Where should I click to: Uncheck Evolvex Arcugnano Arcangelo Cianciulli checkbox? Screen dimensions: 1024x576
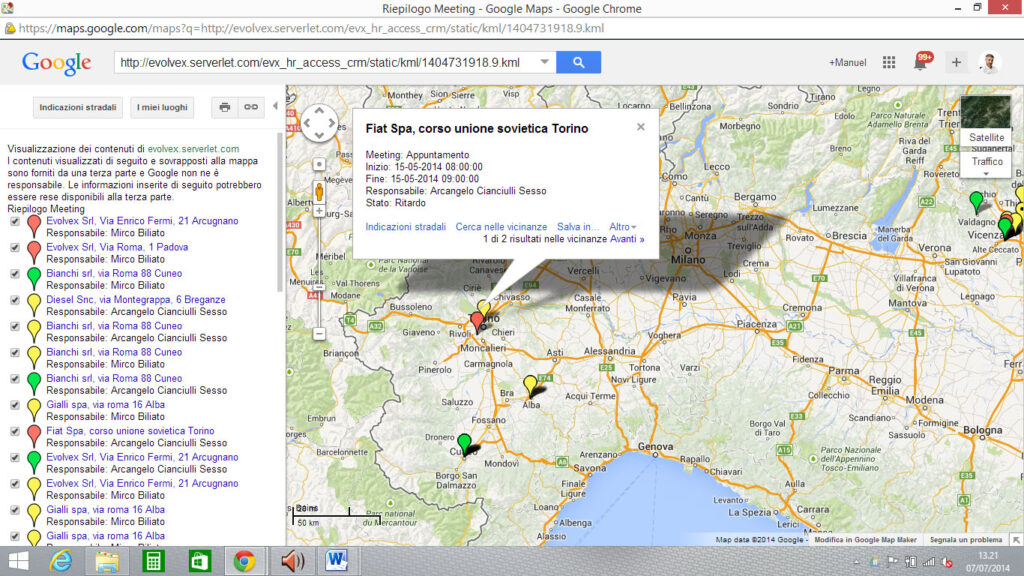tap(15, 457)
